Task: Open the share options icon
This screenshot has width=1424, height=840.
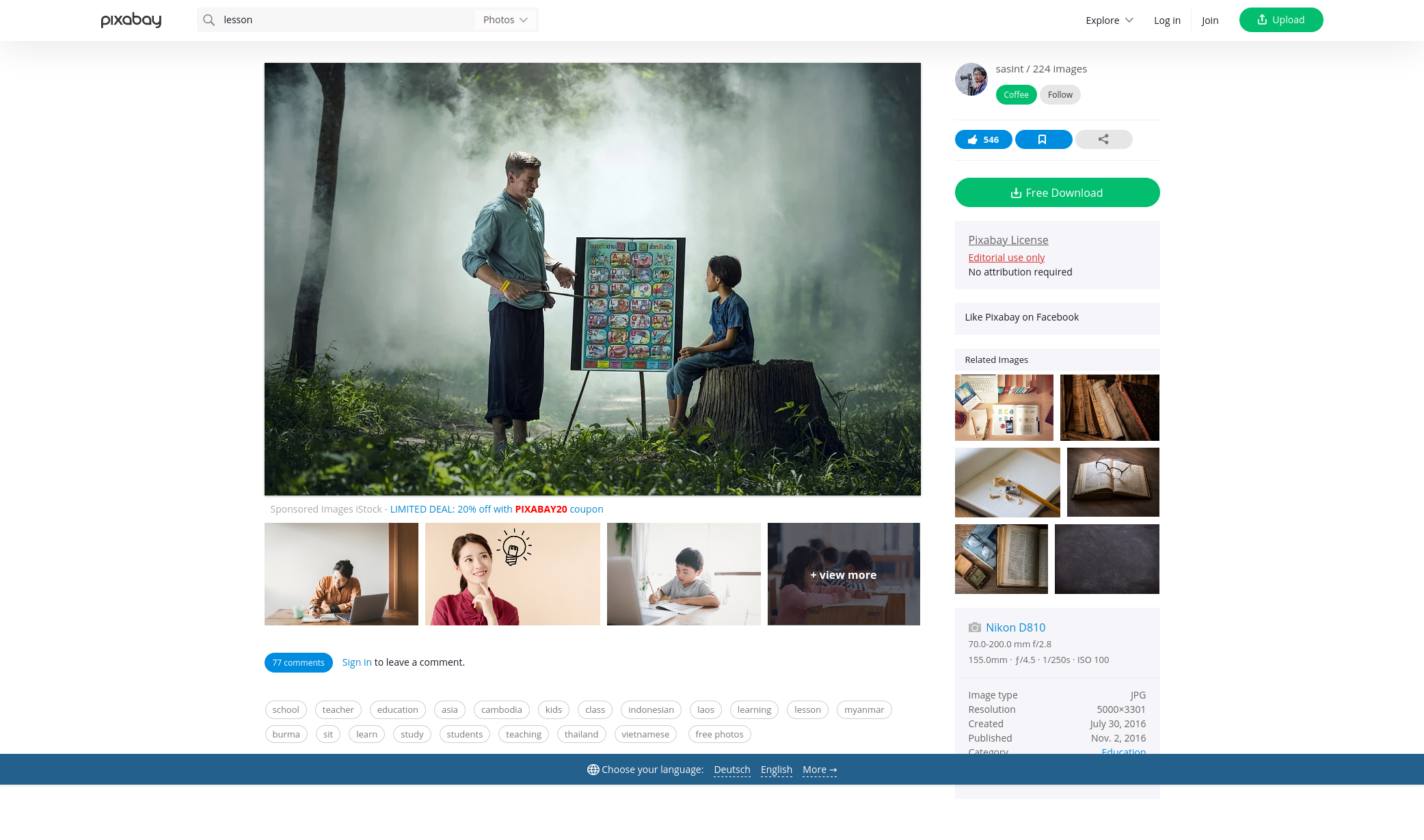Action: coord(1103,139)
